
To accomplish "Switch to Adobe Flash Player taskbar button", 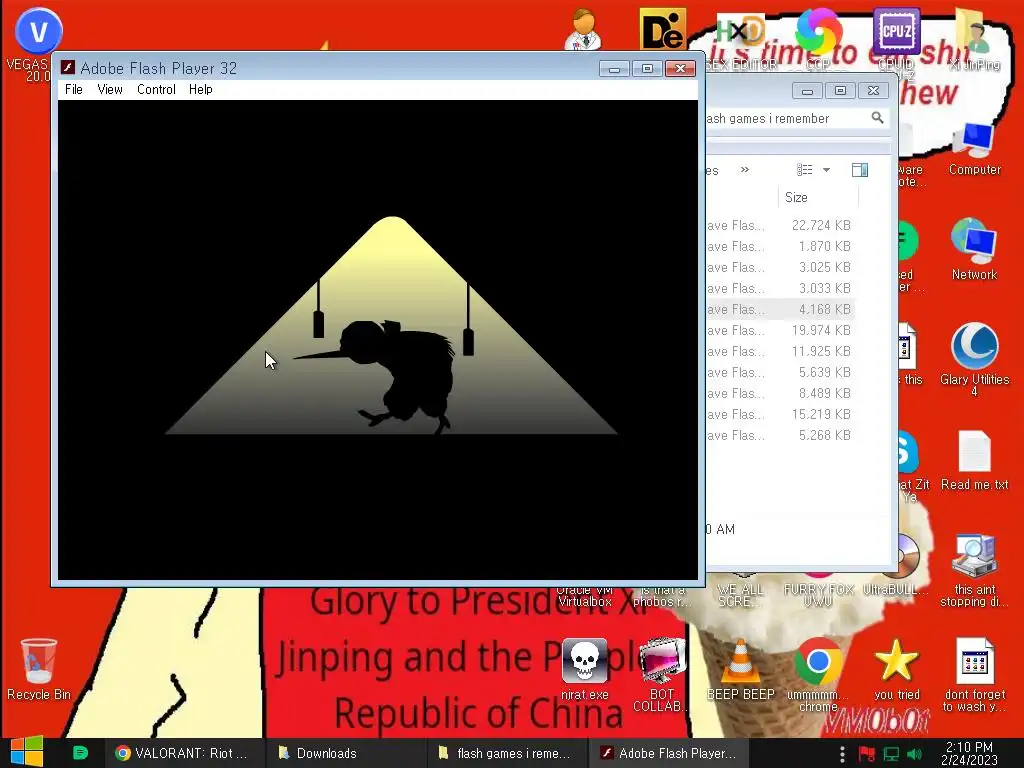I will click(x=669, y=753).
